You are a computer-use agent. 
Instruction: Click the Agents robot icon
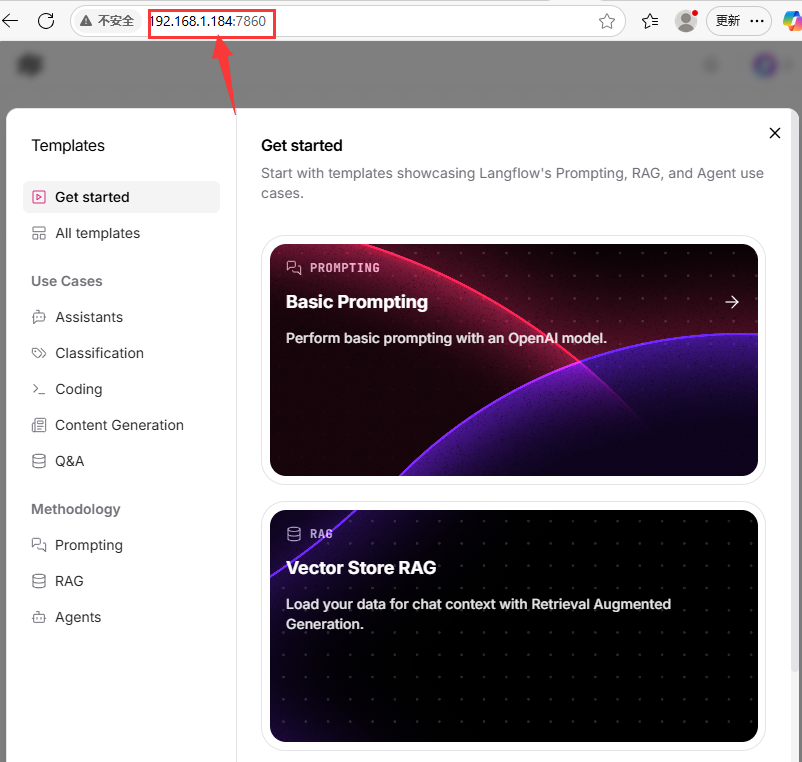(x=39, y=617)
